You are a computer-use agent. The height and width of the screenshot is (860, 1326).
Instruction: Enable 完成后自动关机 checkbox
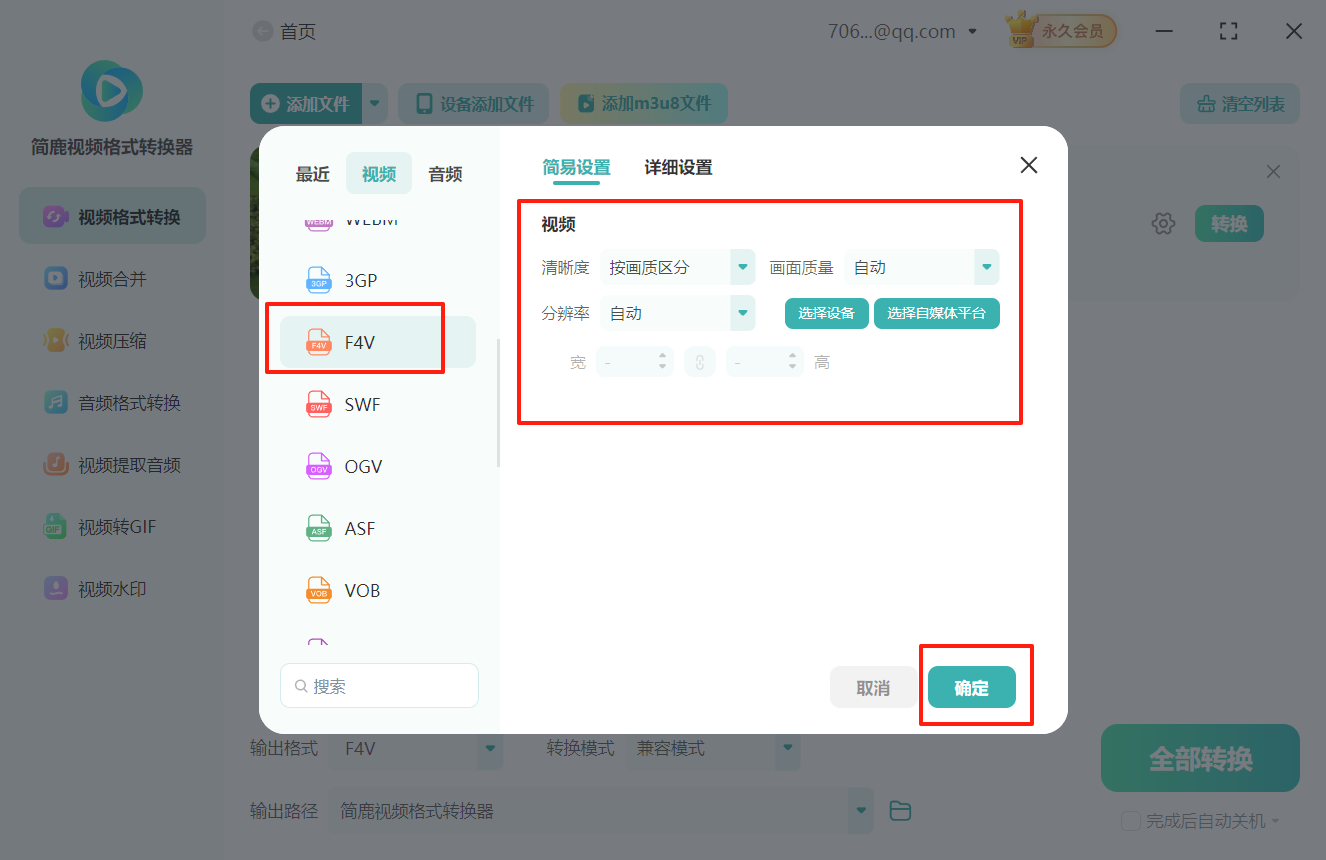tap(1131, 820)
